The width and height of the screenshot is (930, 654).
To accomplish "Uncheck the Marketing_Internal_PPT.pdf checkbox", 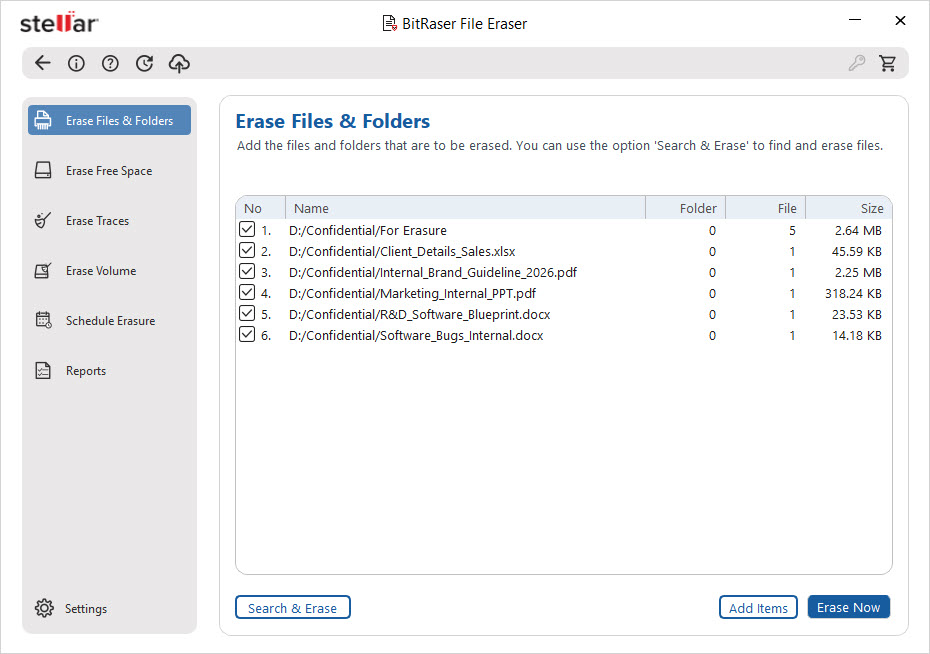I will tap(247, 292).
